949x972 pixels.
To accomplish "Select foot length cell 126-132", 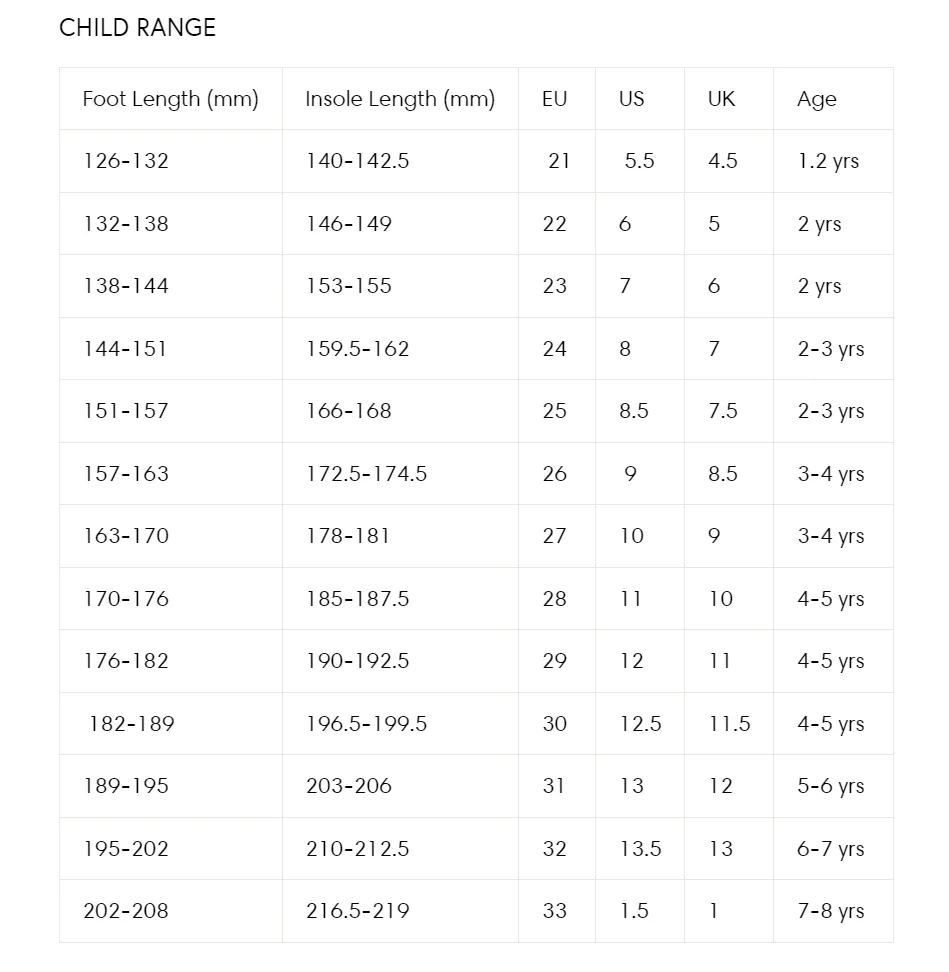I will [x=170, y=161].
